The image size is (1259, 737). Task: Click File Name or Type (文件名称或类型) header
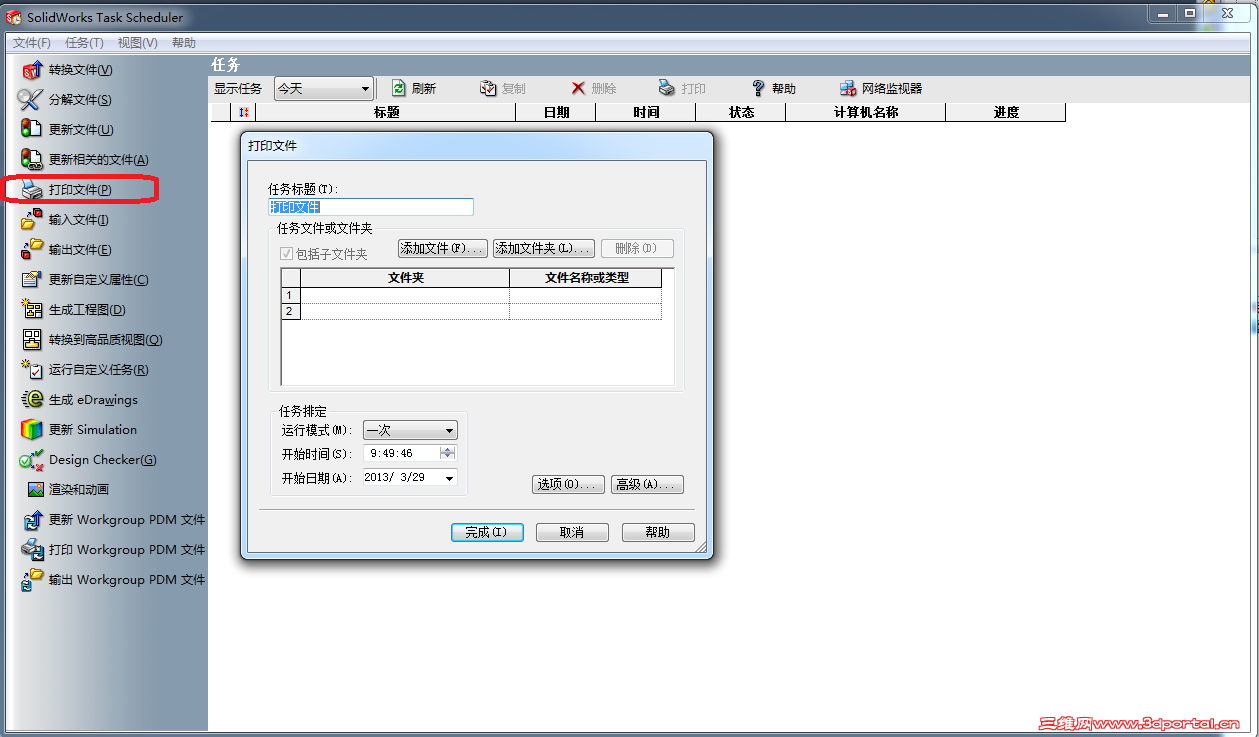[x=586, y=278]
